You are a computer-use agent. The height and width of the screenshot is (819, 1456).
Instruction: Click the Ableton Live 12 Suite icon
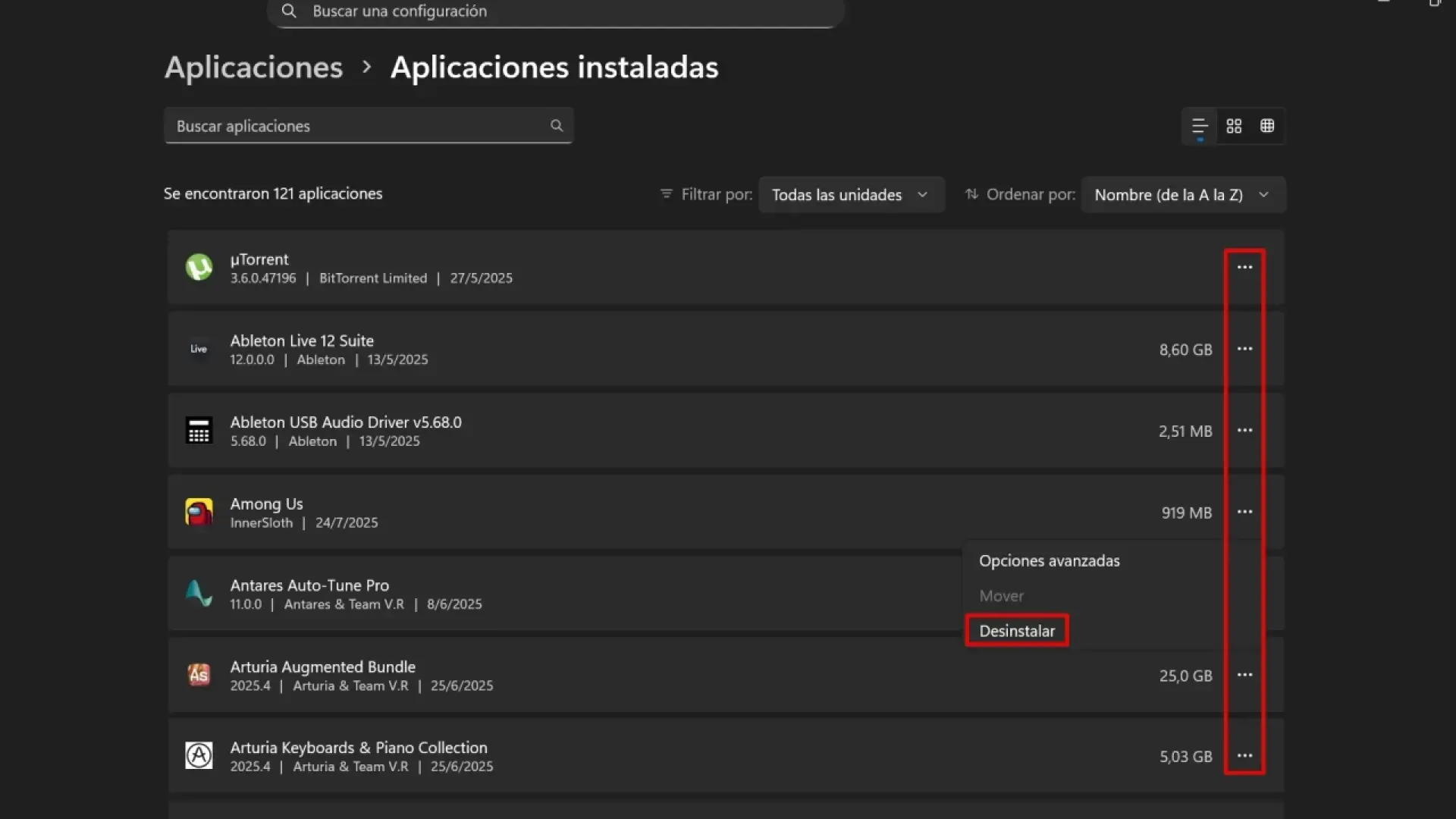[199, 349]
